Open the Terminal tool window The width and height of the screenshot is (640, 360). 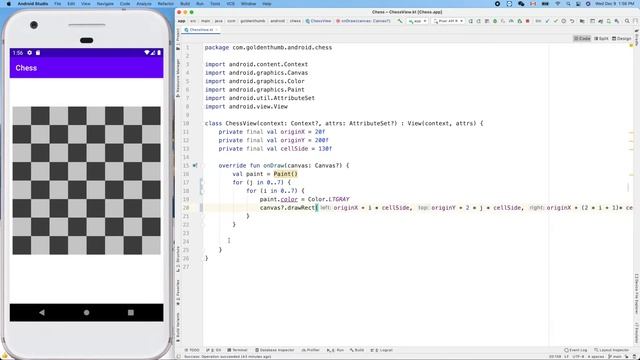point(238,350)
